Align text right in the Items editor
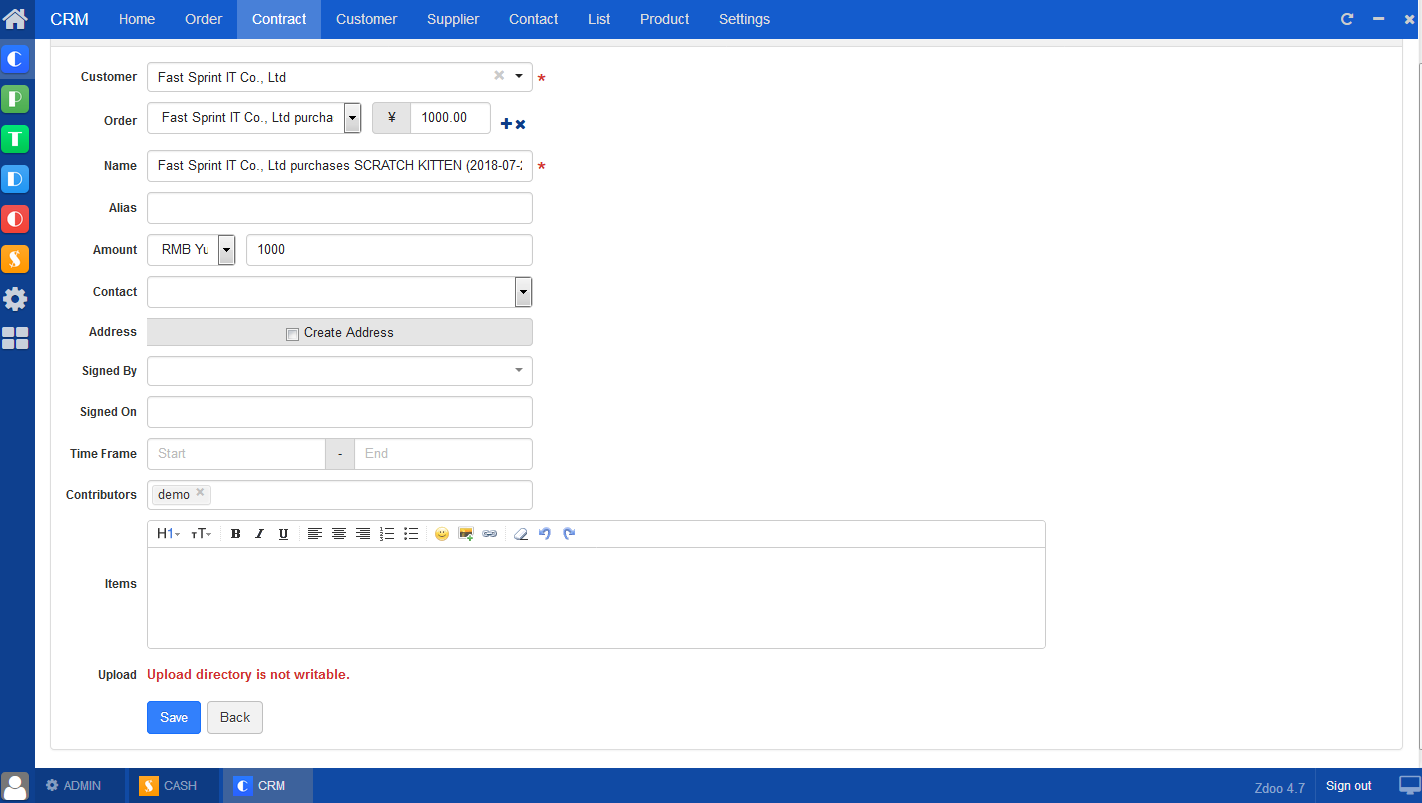1422x803 pixels. (362, 534)
